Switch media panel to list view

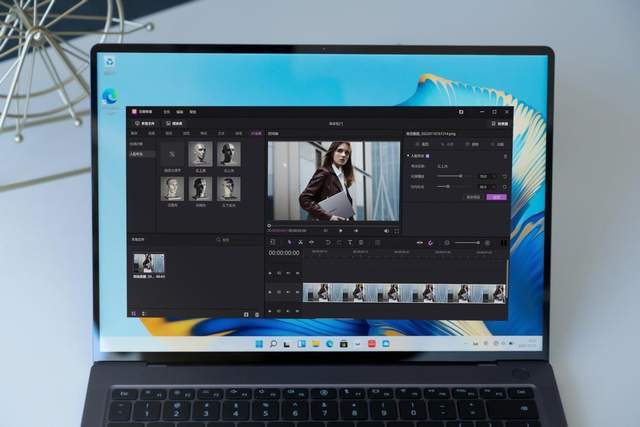[x=143, y=314]
